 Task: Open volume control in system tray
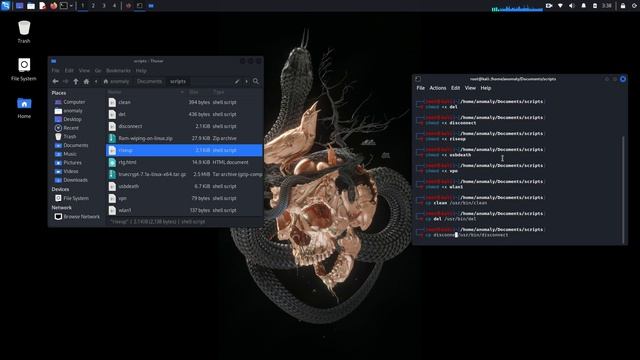coord(571,6)
